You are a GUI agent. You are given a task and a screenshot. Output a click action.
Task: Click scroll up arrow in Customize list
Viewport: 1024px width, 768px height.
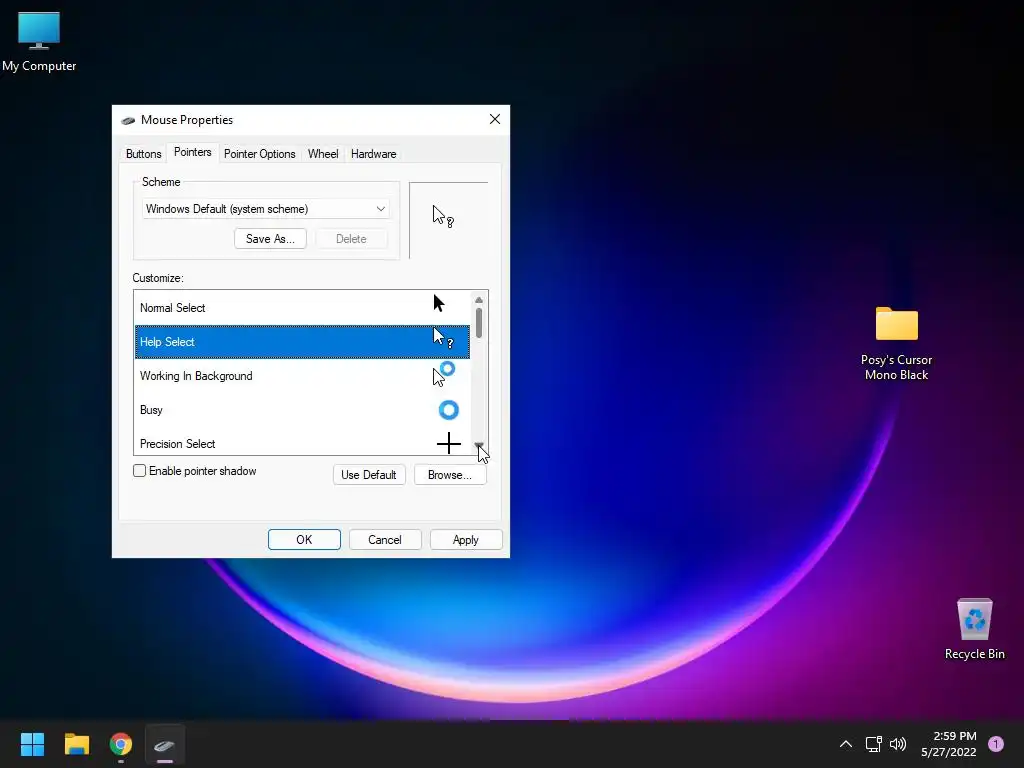479,300
